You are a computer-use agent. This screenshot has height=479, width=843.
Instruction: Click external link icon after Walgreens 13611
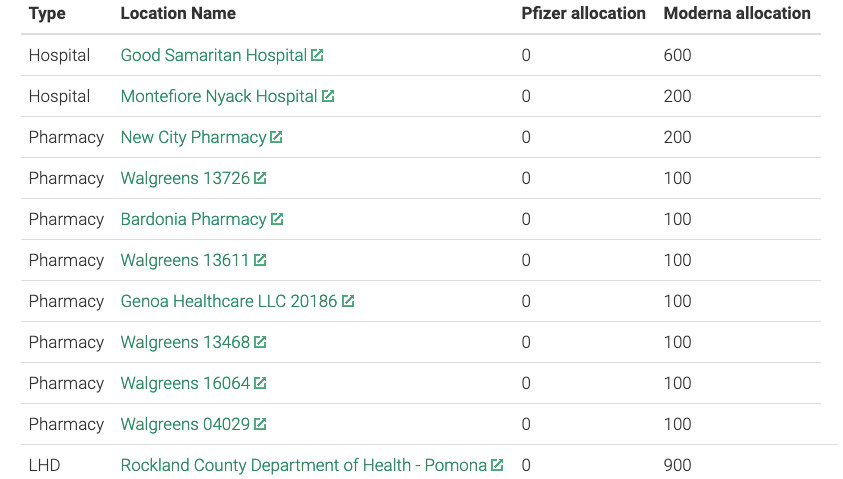[260, 261]
